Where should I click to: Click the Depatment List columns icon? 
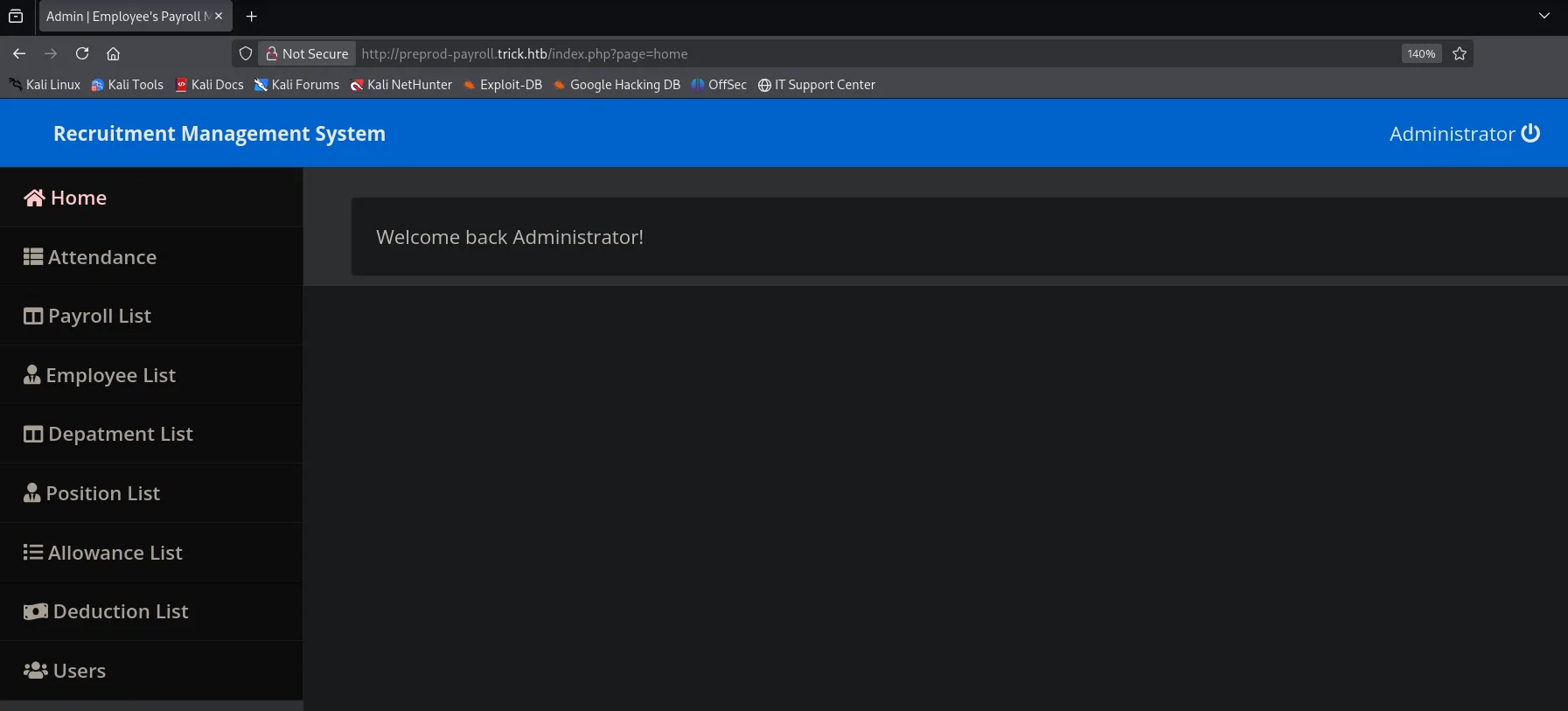point(33,434)
